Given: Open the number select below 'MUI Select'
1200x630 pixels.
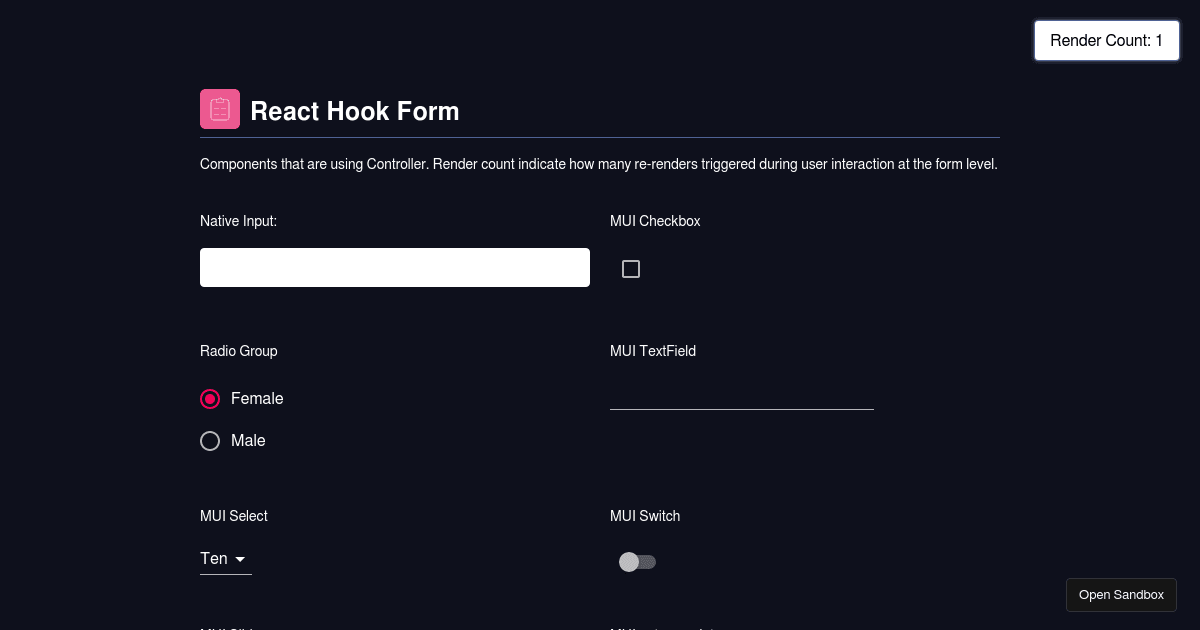Looking at the screenshot, I should click(220, 558).
